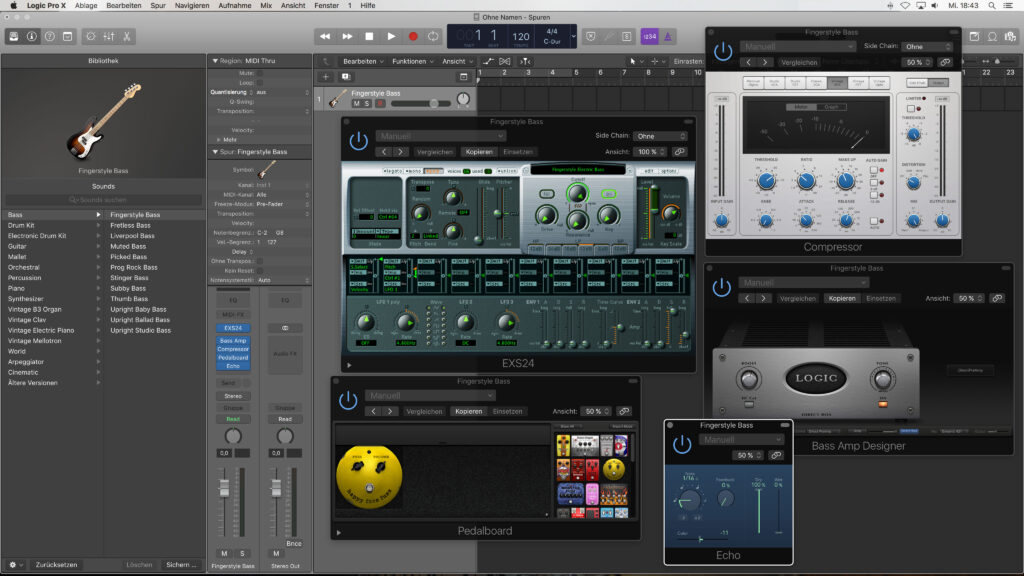Screen dimensions: 1024x576
Task: Open the Bearbeiten menu in tracks area
Action: 363,61
